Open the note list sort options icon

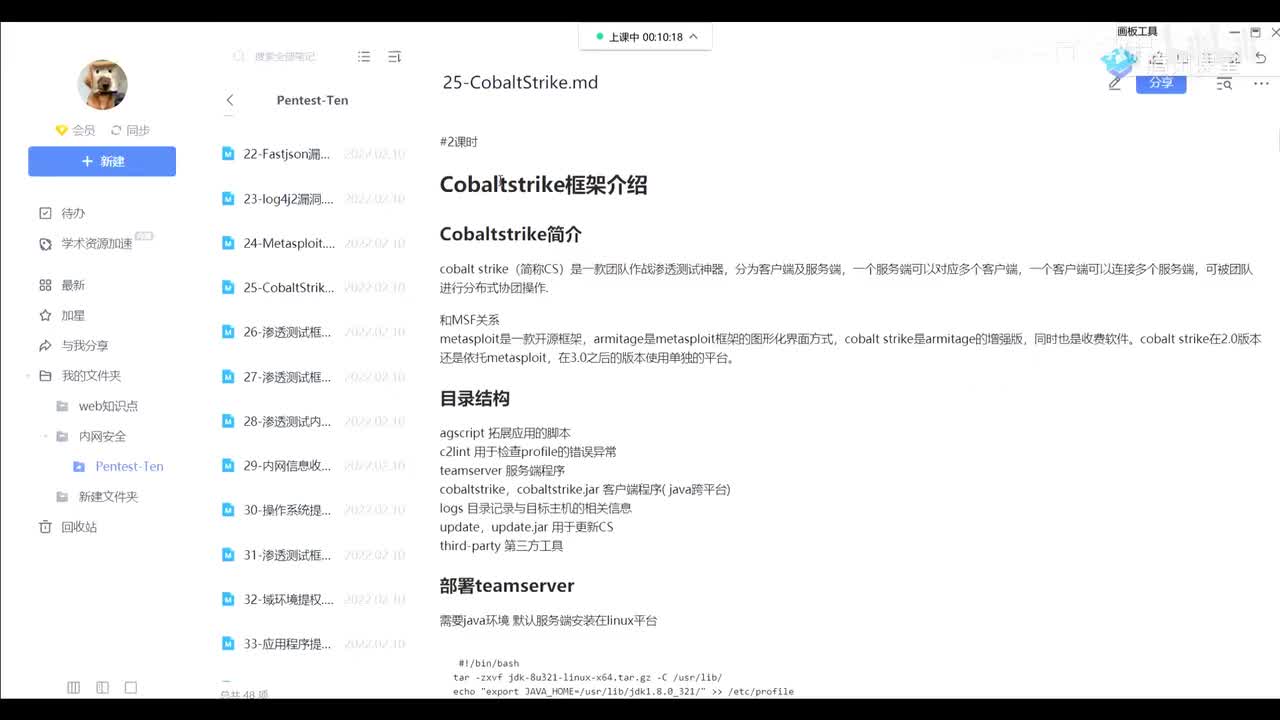coord(394,57)
